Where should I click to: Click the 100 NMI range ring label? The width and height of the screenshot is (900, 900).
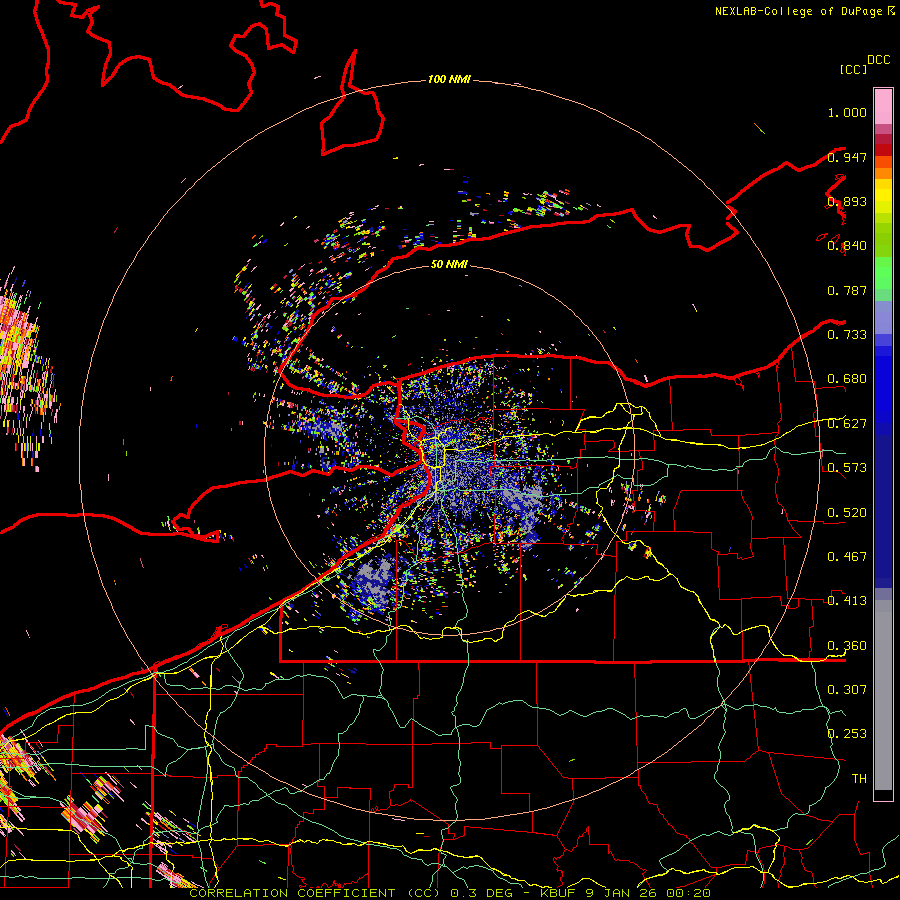click(449, 79)
